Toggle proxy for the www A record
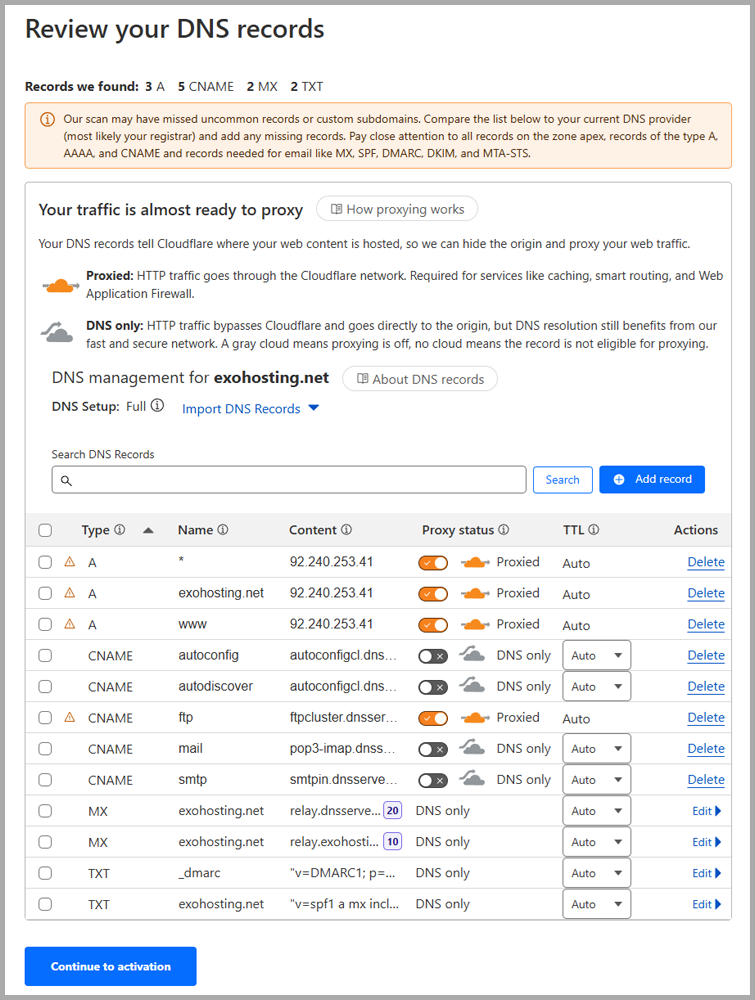 (433, 626)
